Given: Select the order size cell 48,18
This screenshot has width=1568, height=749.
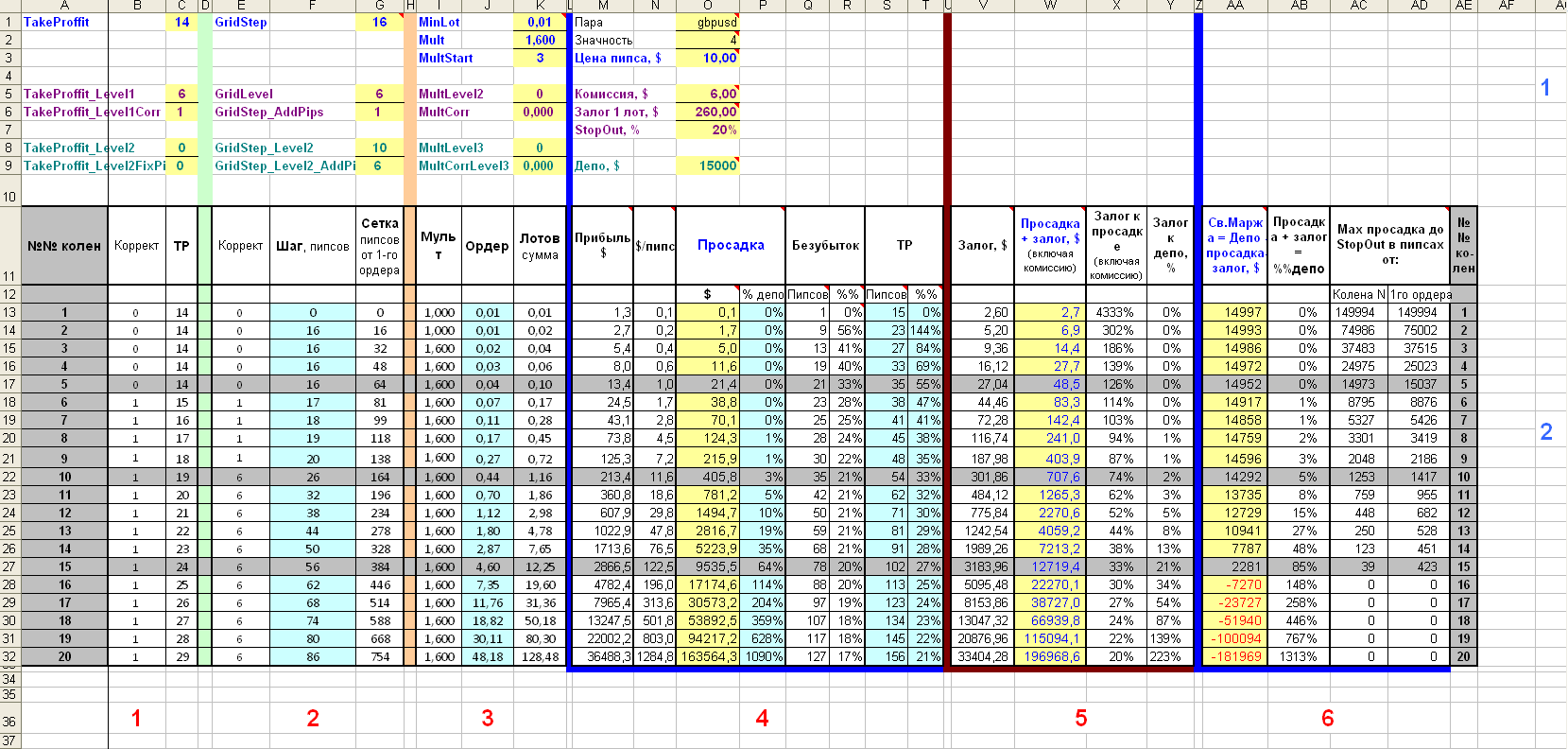Looking at the screenshot, I should click(x=488, y=656).
